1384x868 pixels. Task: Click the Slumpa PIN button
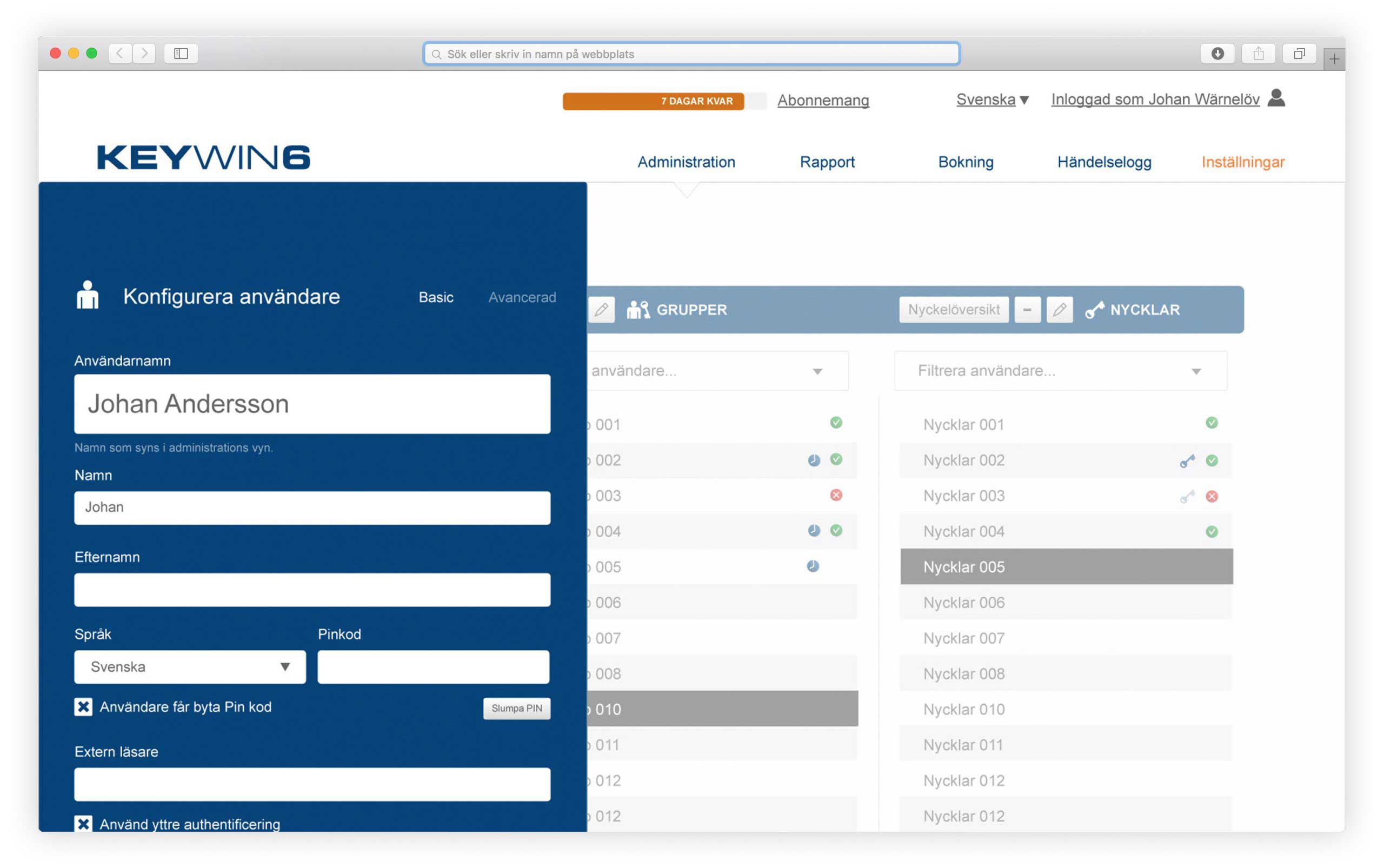[x=516, y=708]
